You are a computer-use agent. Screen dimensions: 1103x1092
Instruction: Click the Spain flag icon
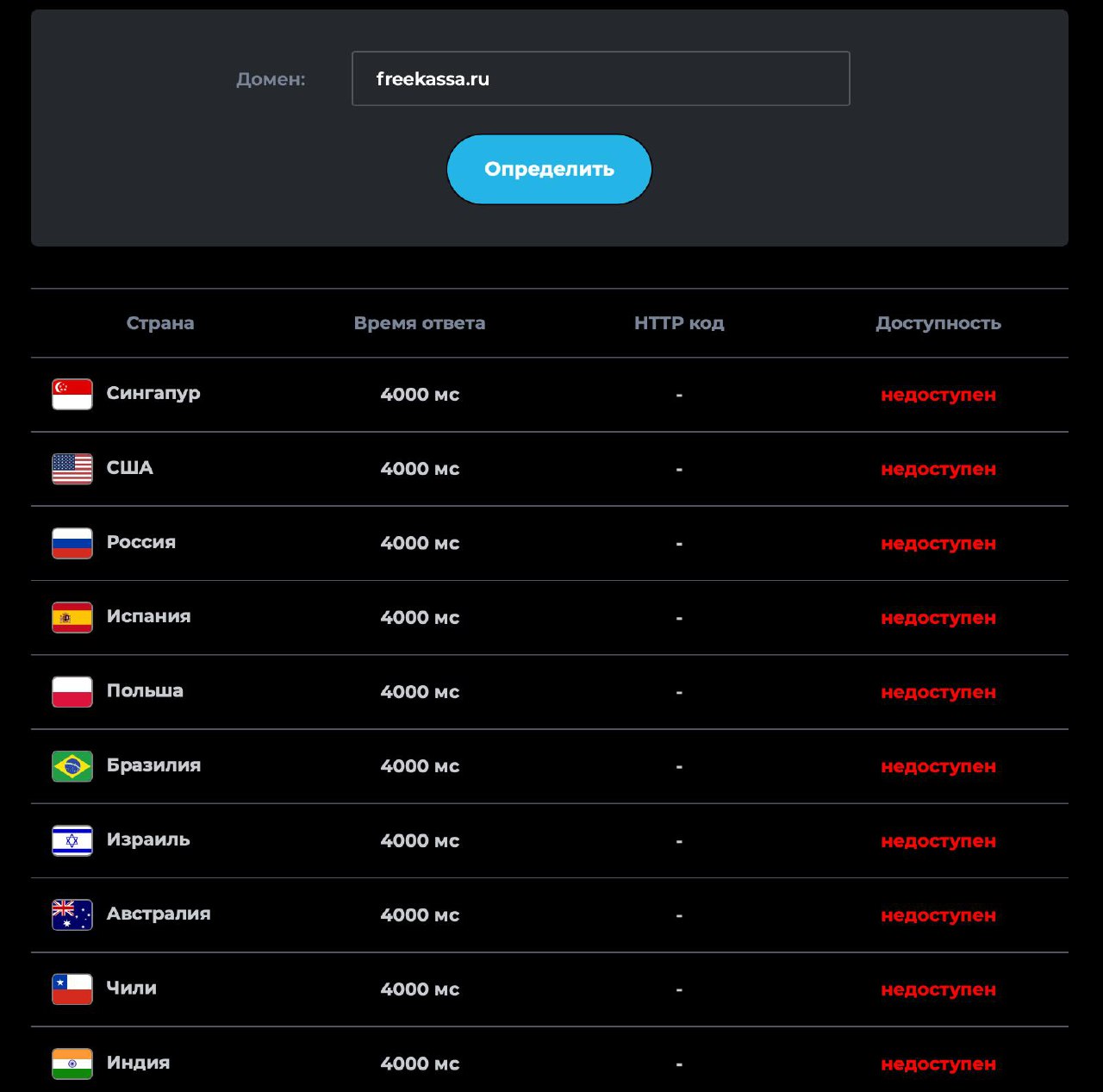(x=72, y=616)
